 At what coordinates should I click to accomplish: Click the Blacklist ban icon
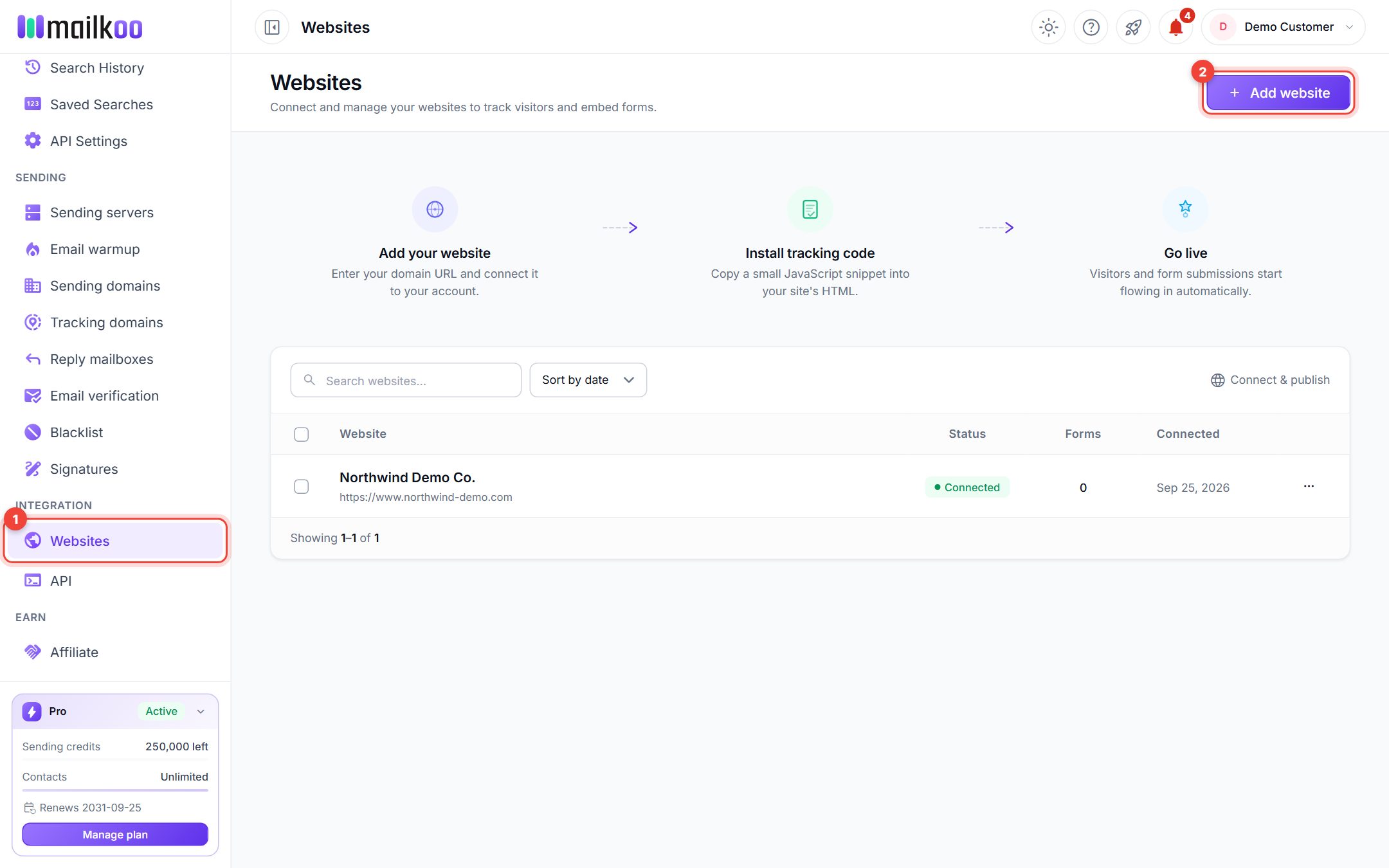pos(32,432)
